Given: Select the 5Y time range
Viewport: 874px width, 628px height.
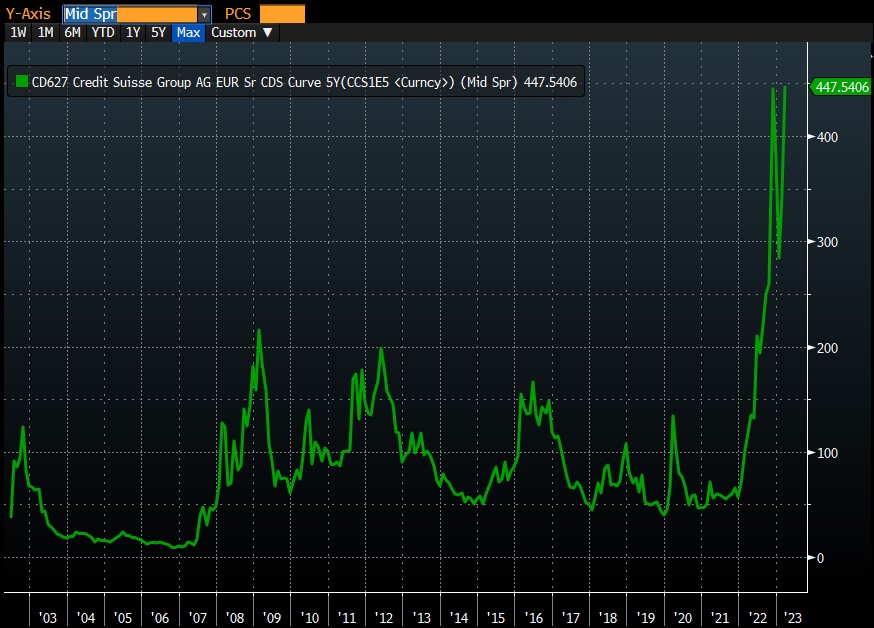Looking at the screenshot, I should 158,32.
